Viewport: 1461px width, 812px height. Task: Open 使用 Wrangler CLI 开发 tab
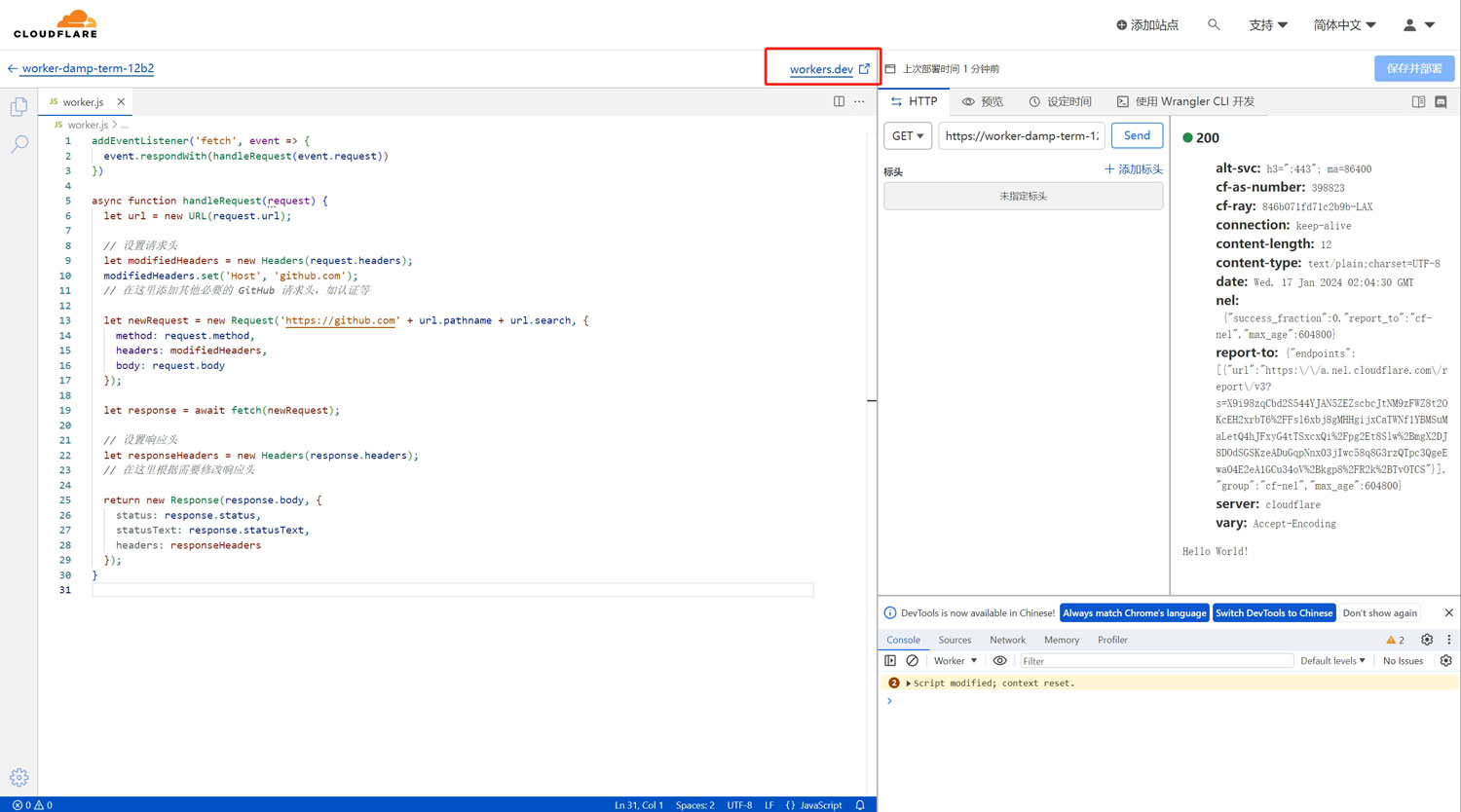[1185, 101]
